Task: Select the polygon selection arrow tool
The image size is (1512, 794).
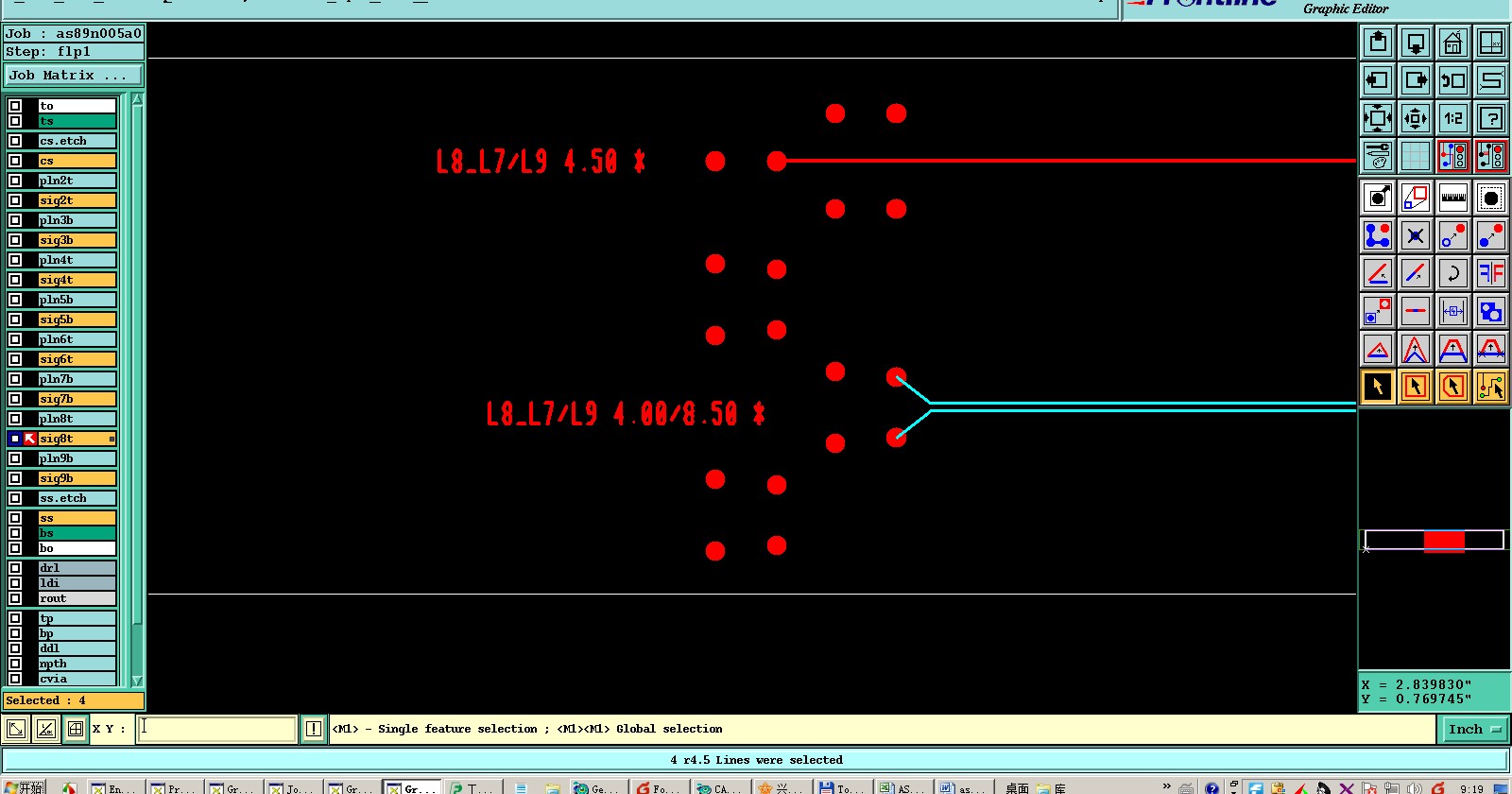Action: (x=1453, y=387)
